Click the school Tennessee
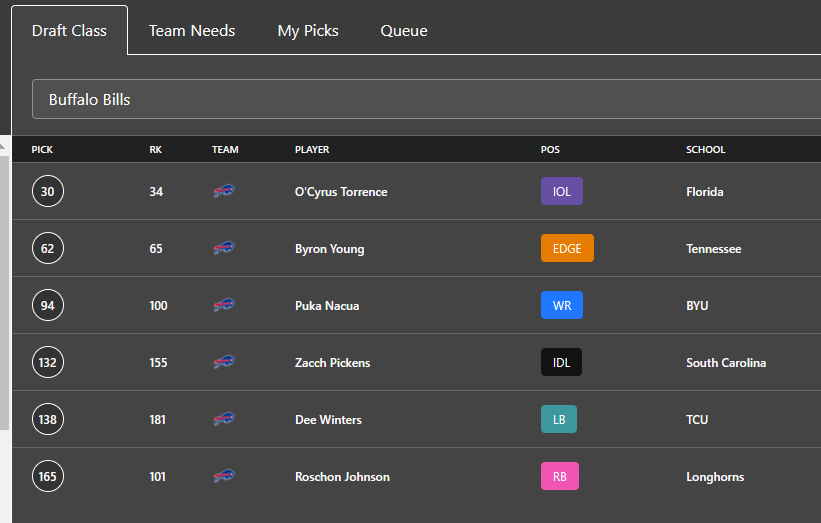 click(x=714, y=249)
